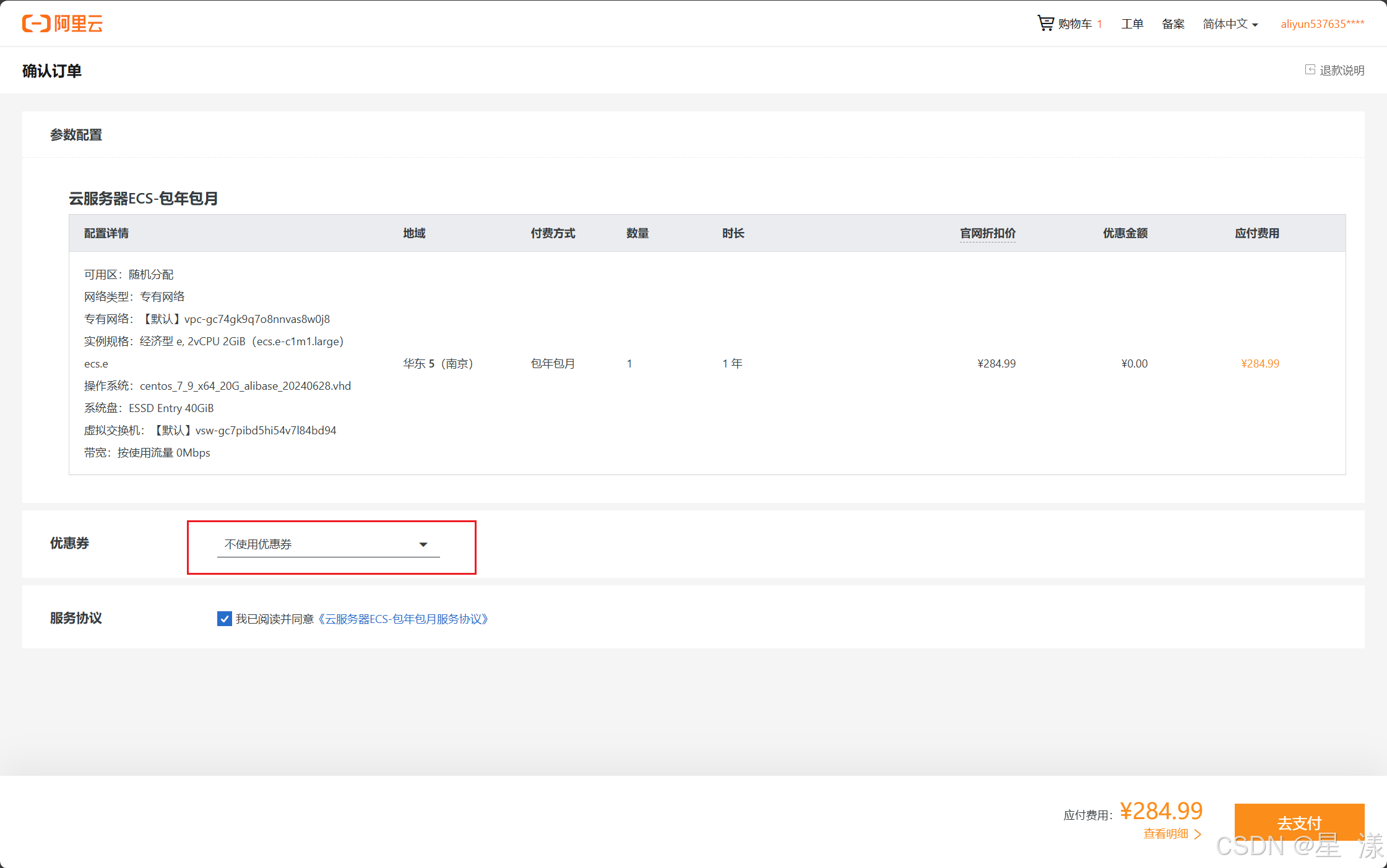Open account menu aliyun537635****

pos(1323,24)
